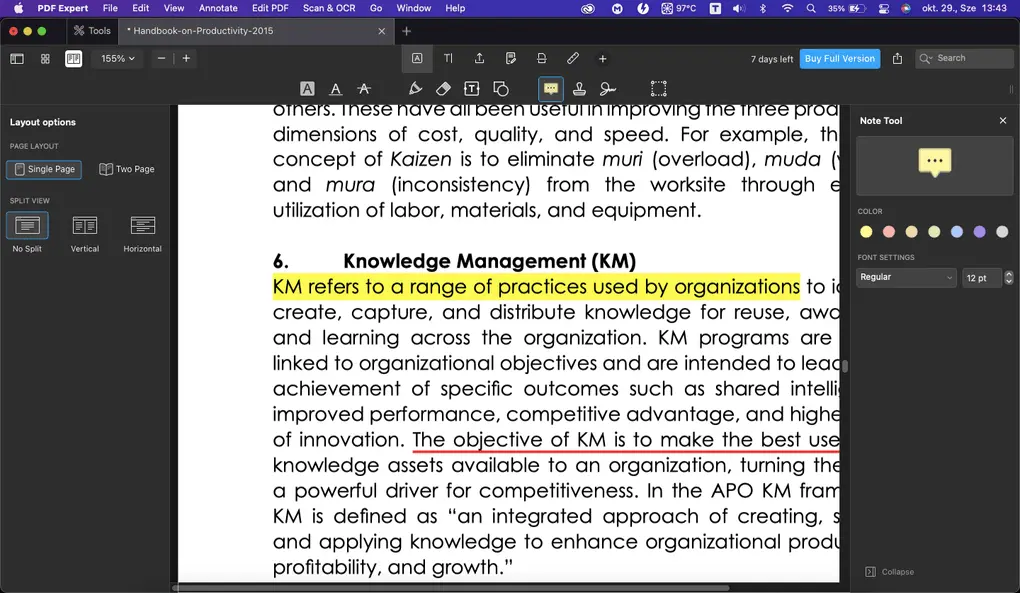Viewport: 1020px width, 593px height.
Task: Select the rectangular selection tool
Action: (x=658, y=88)
